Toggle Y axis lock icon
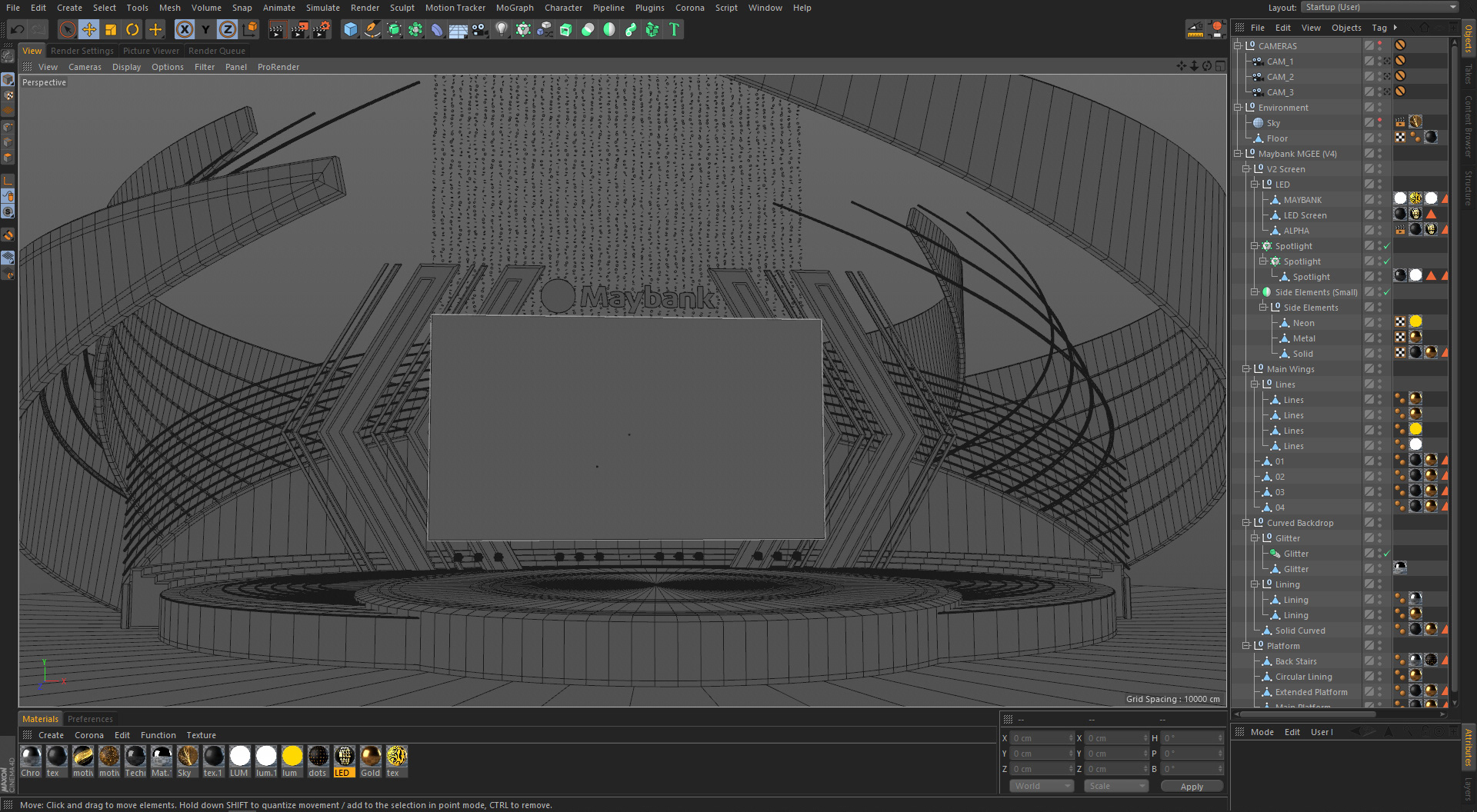This screenshot has width=1477, height=812. (x=205, y=29)
